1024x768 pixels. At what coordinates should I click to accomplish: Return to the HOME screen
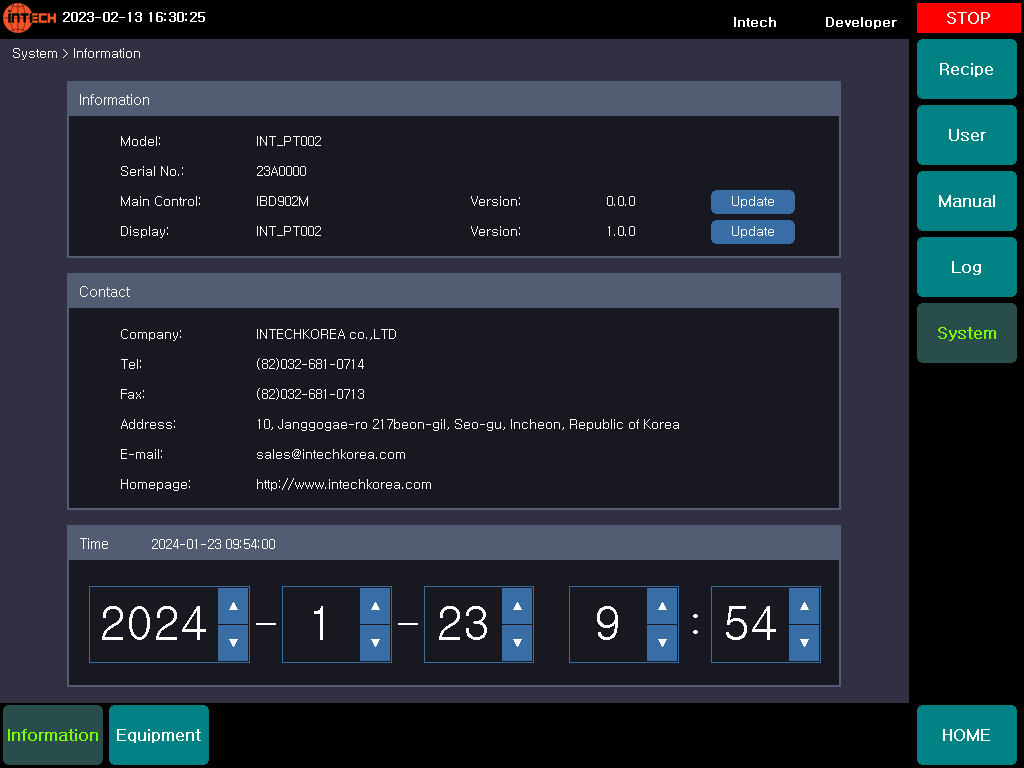click(966, 735)
